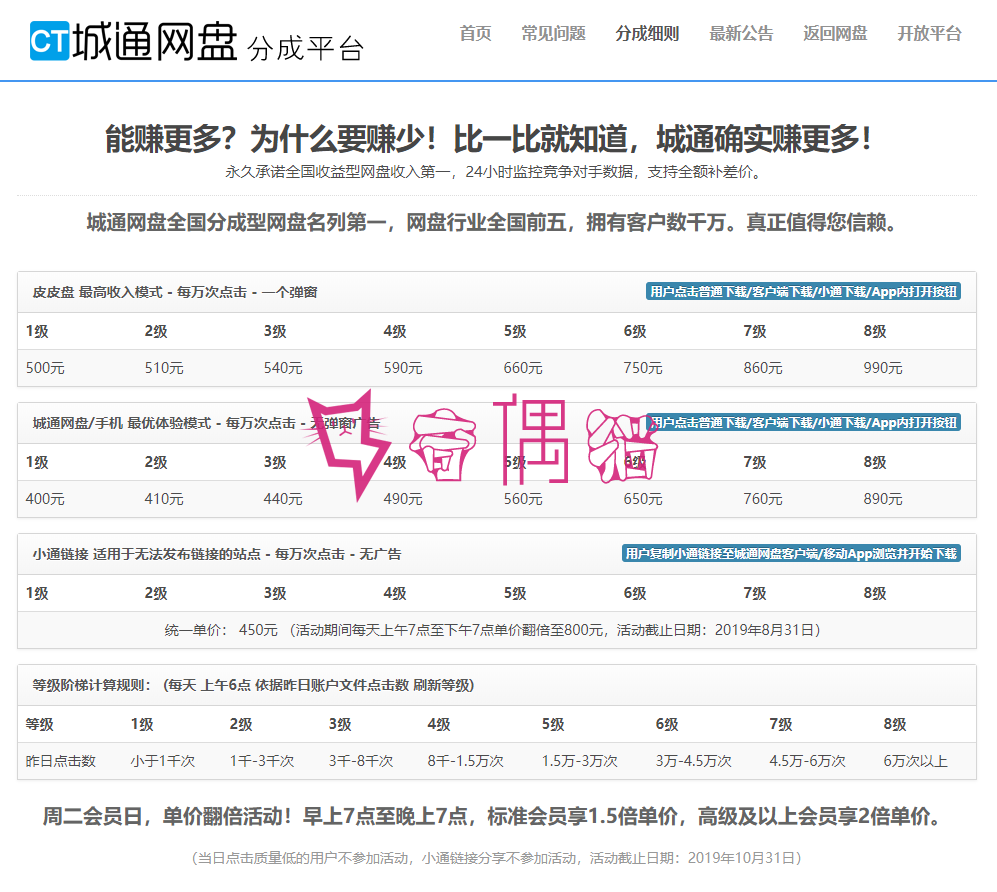Select the 400元 price cell

coord(45,499)
